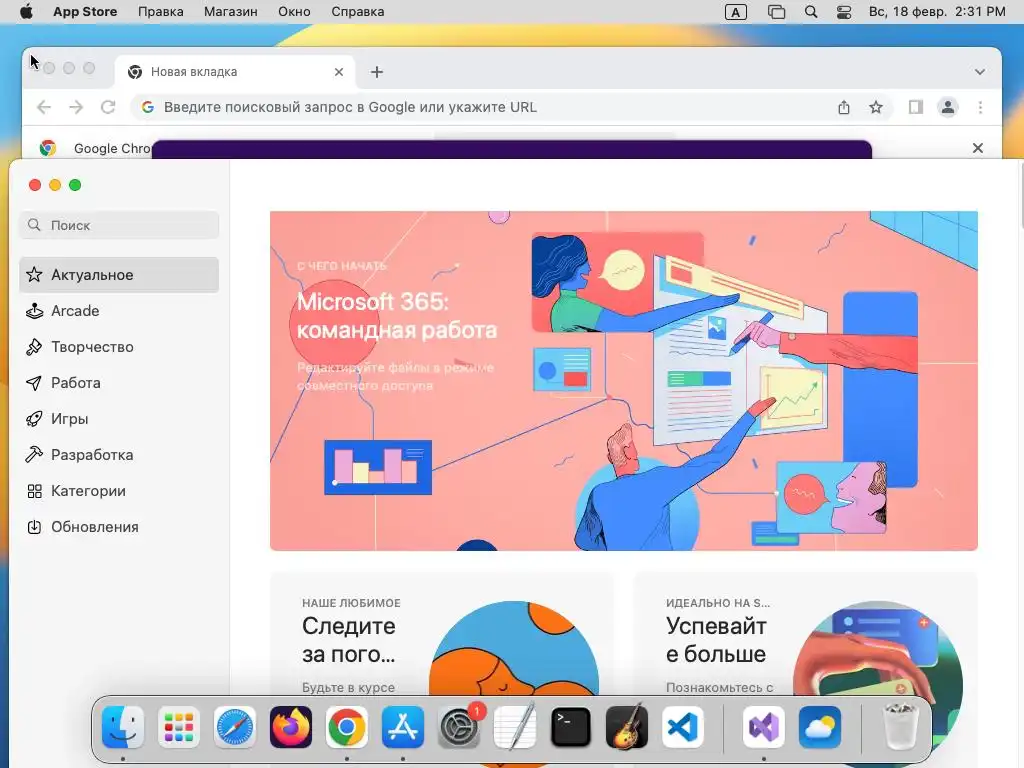Screen dimensions: 1024x768
Task: Launch Visual Studio Code from the Dock
Action: (x=682, y=727)
